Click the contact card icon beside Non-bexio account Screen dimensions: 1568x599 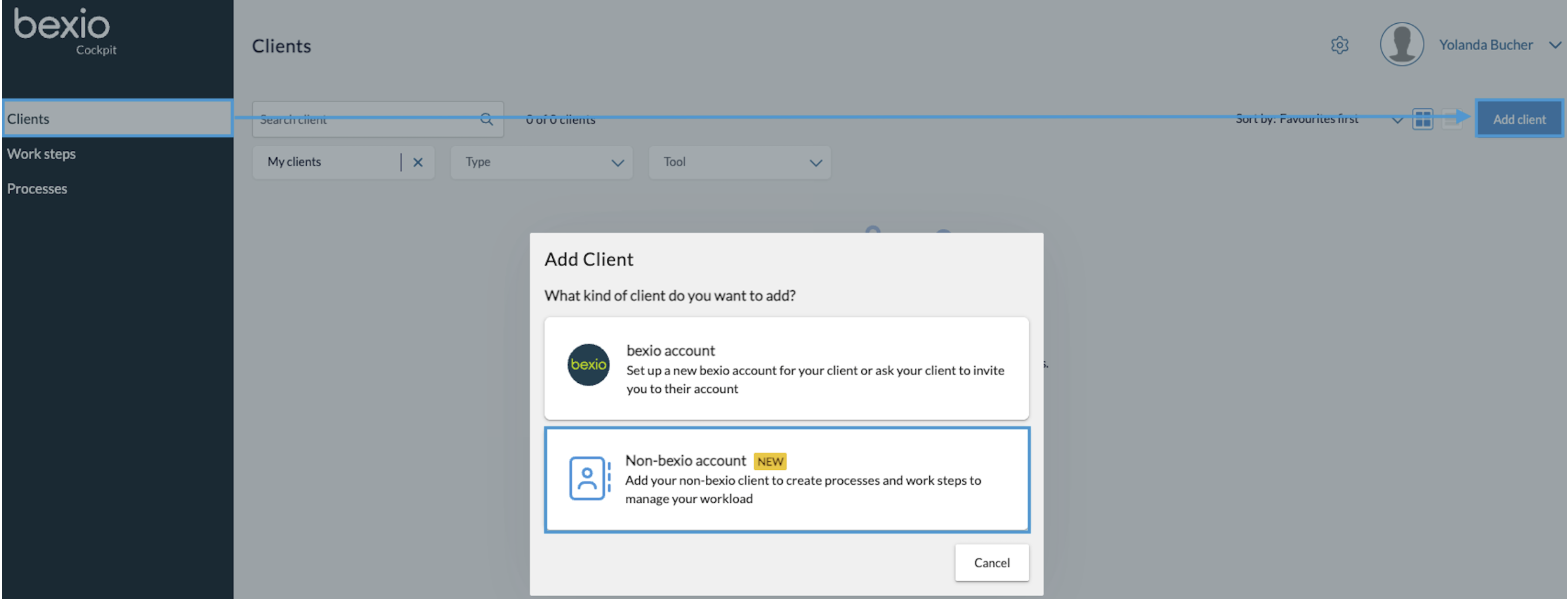point(587,479)
